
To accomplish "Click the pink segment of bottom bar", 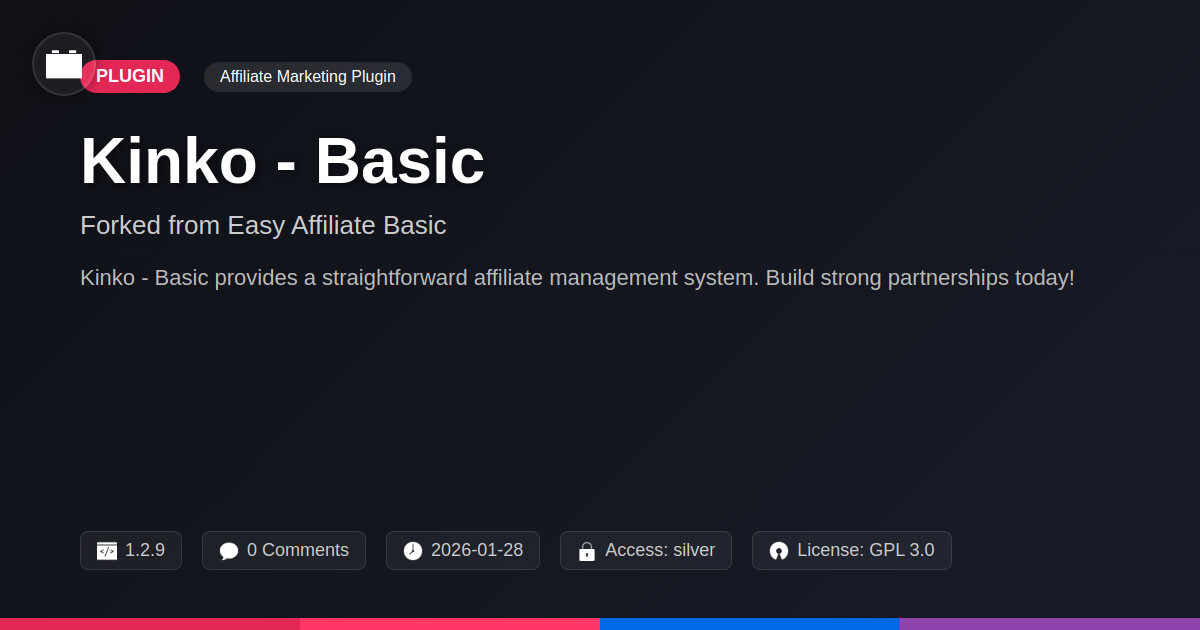I will [450, 623].
